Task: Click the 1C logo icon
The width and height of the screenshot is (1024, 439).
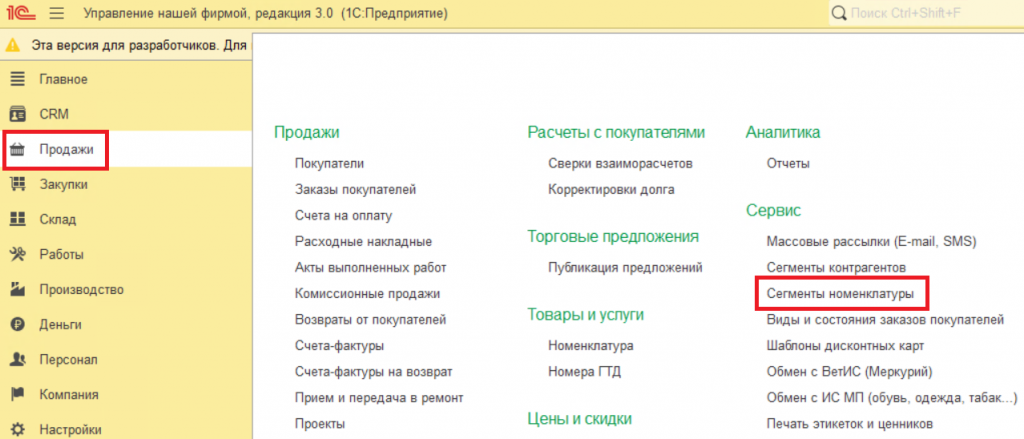Action: point(22,12)
